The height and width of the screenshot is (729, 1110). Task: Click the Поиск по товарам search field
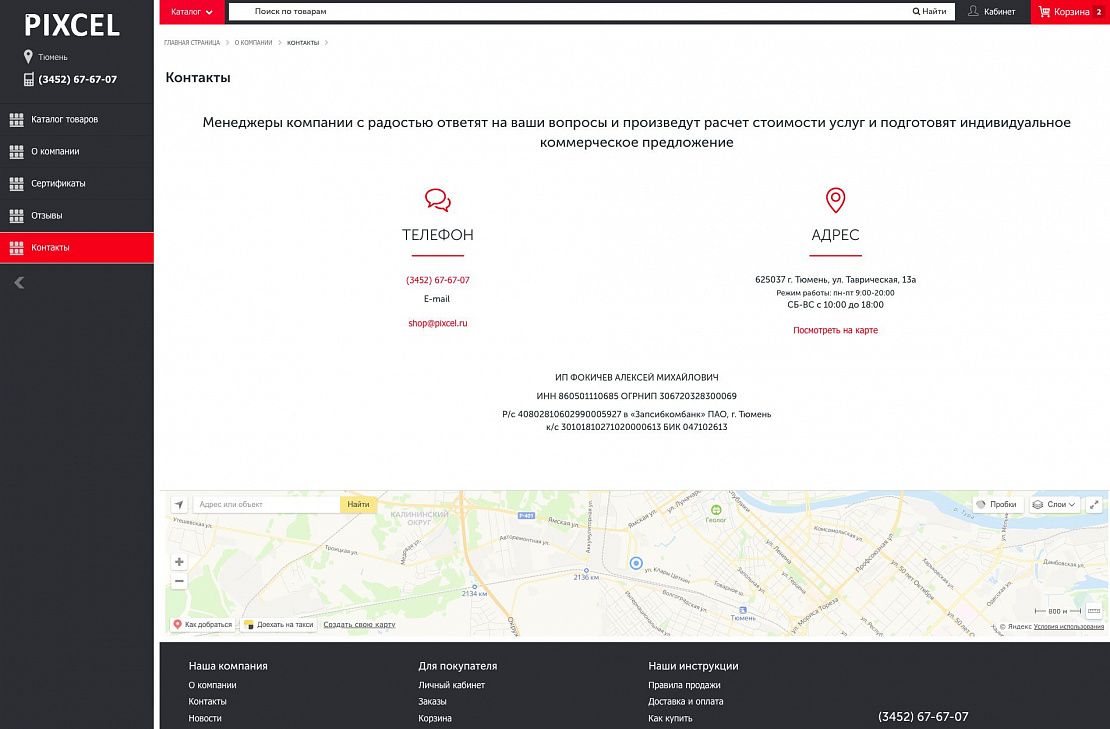(x=570, y=12)
